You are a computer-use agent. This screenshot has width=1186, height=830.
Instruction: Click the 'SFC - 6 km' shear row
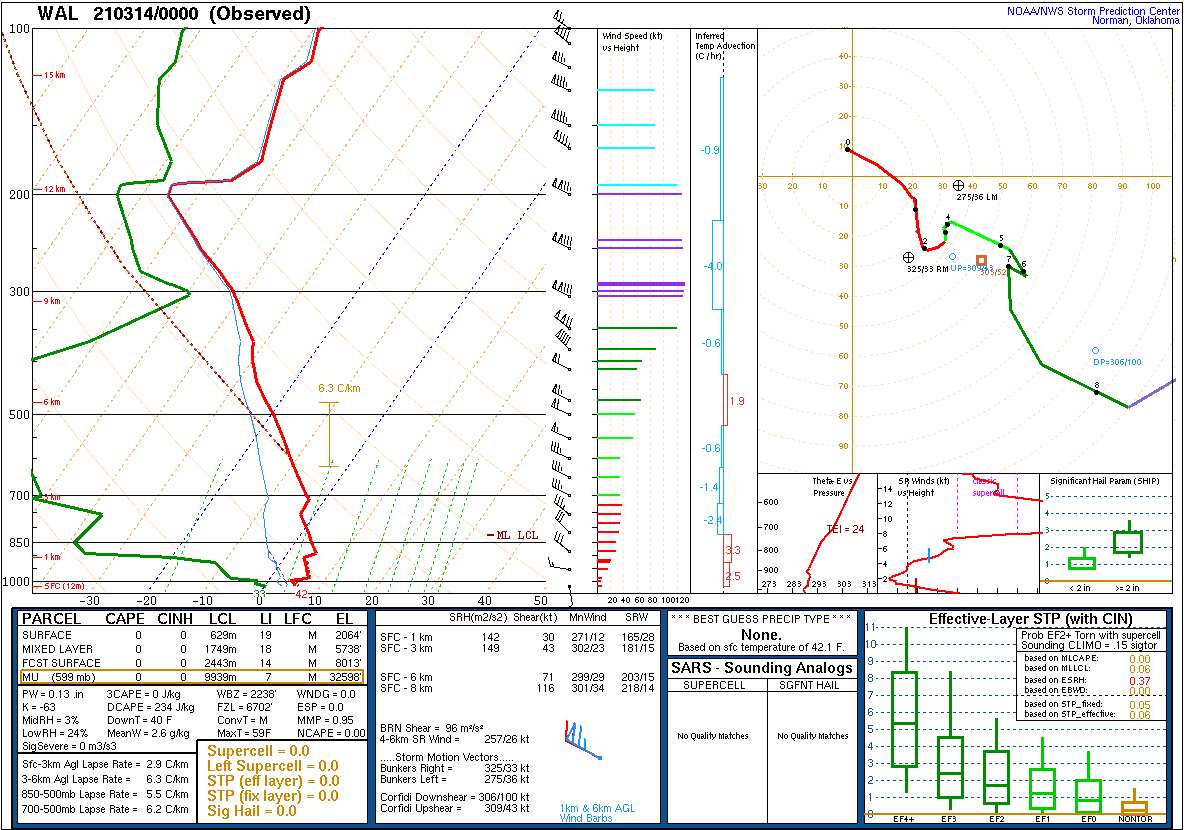pyautogui.click(x=517, y=677)
